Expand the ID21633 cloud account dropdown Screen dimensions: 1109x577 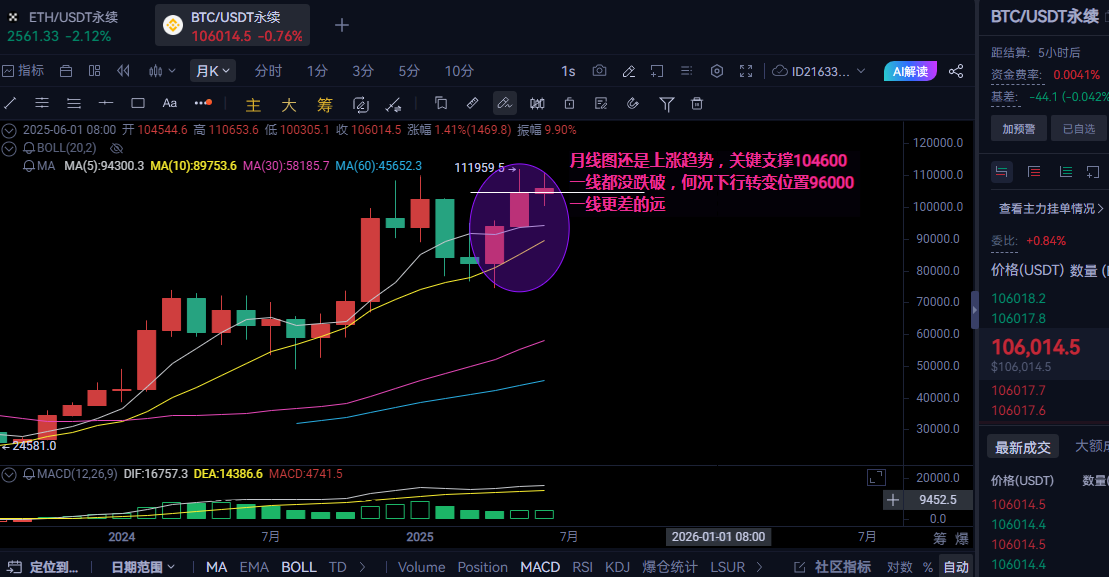(x=819, y=71)
